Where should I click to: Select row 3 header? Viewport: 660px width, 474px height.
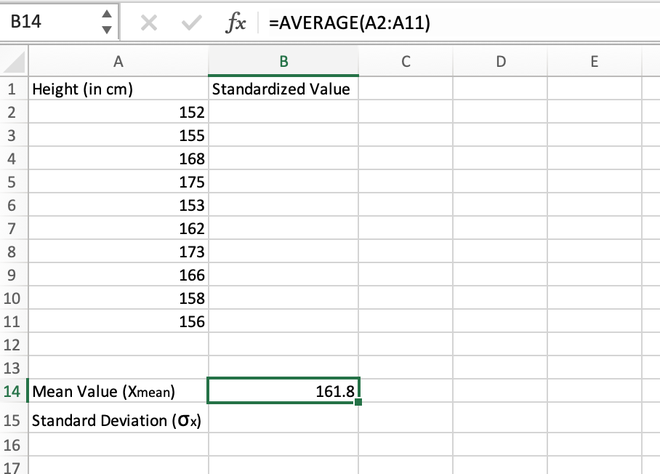[12, 135]
